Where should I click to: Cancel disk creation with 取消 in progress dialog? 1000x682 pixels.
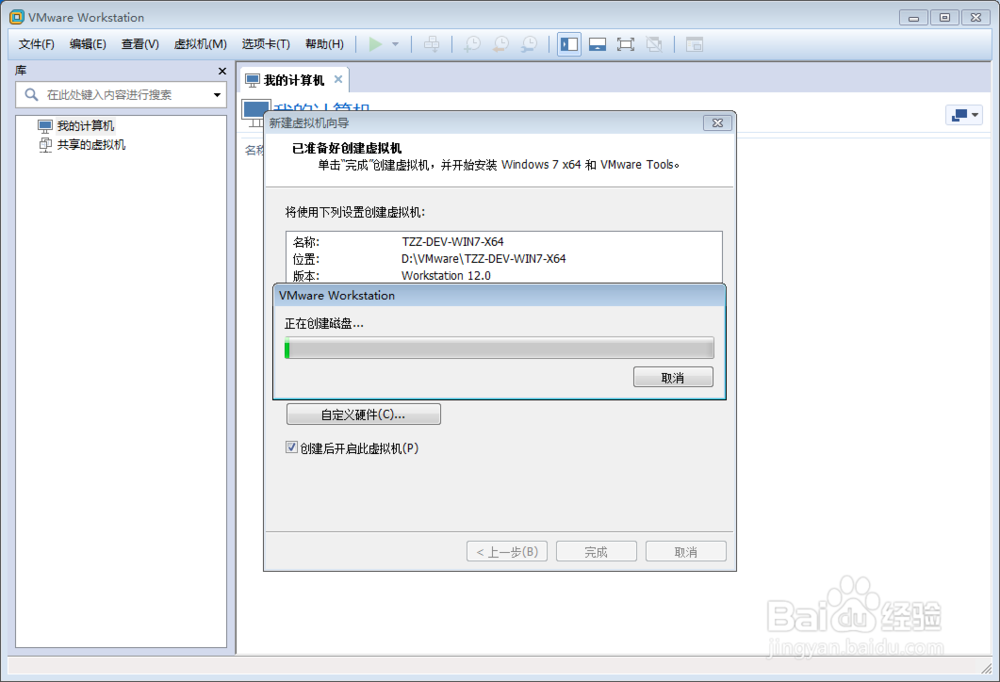[x=673, y=377]
